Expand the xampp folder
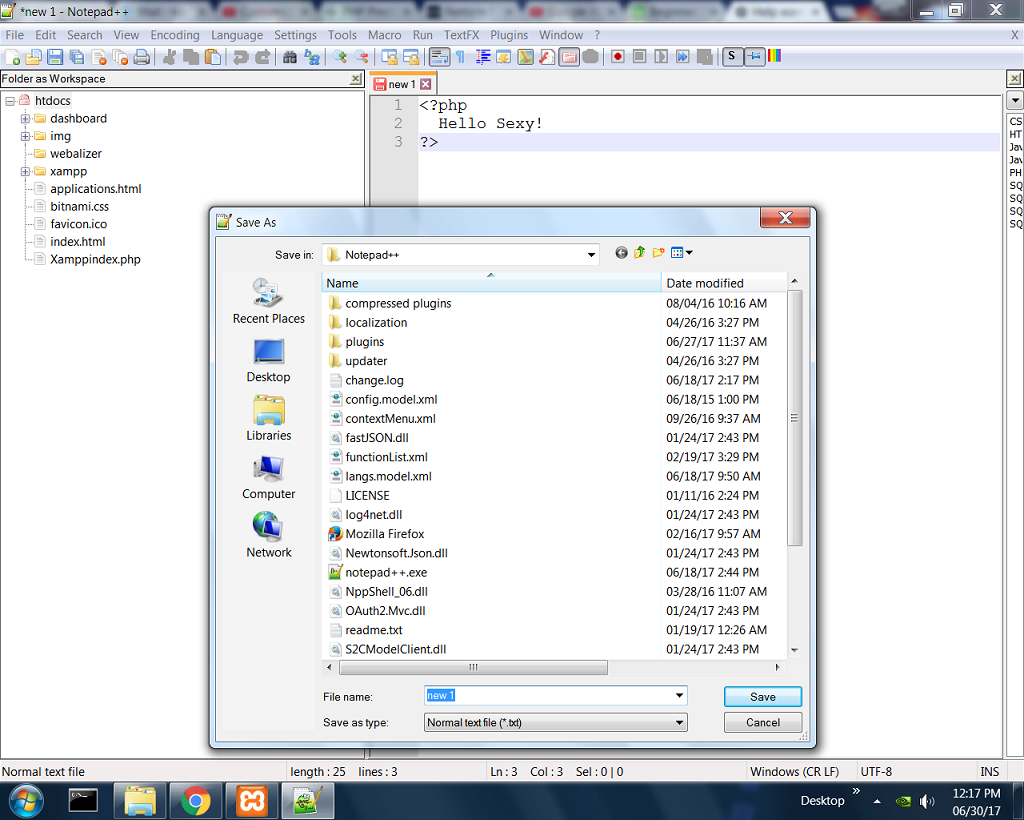Viewport: 1024px width, 820px height. click(25, 172)
